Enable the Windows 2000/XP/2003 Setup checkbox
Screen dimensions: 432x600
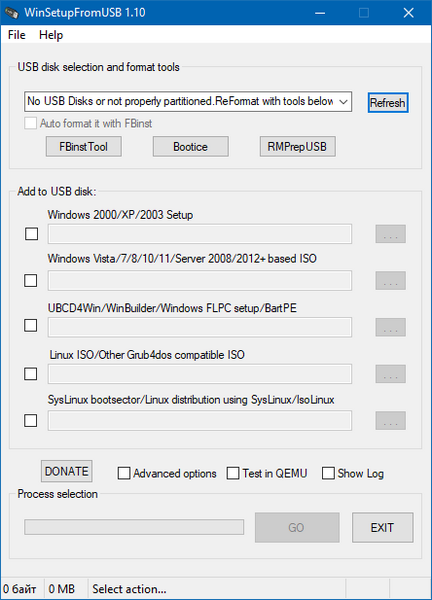tap(31, 234)
